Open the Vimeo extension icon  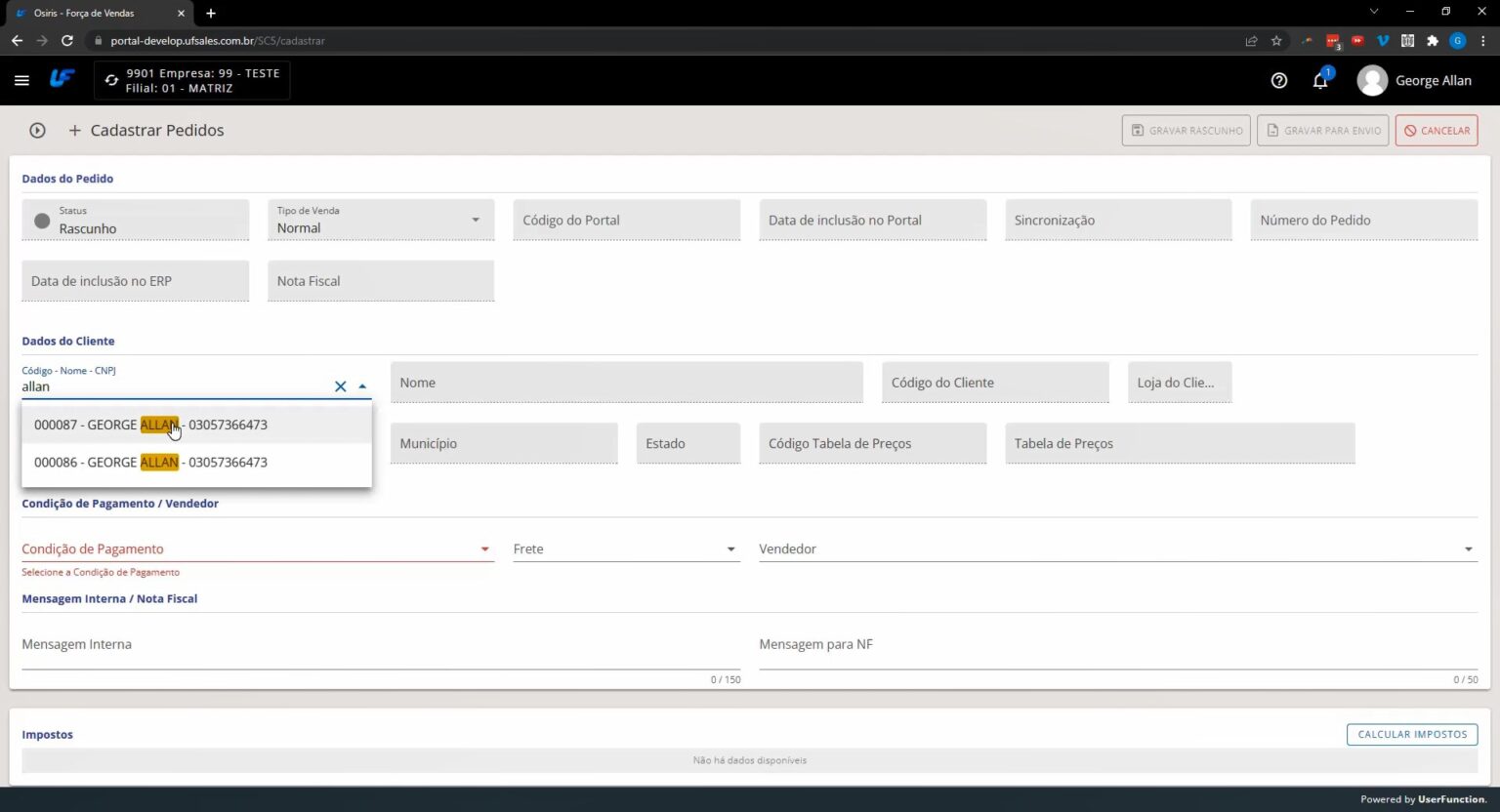1382,41
